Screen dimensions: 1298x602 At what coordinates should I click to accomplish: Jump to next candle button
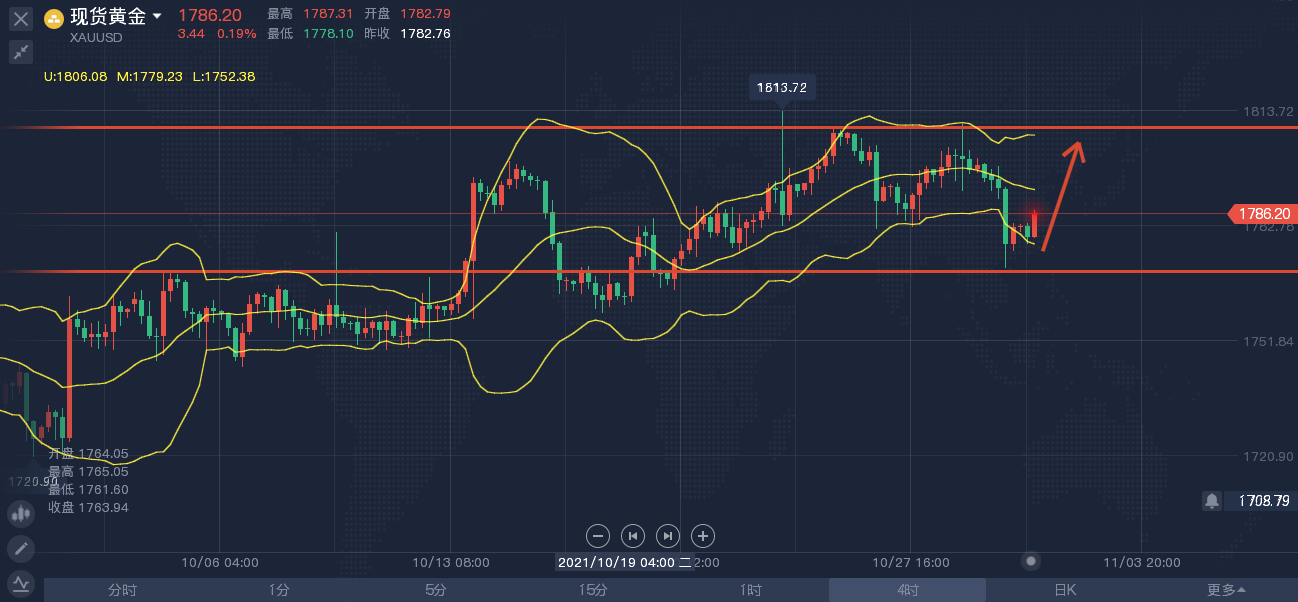(668, 535)
